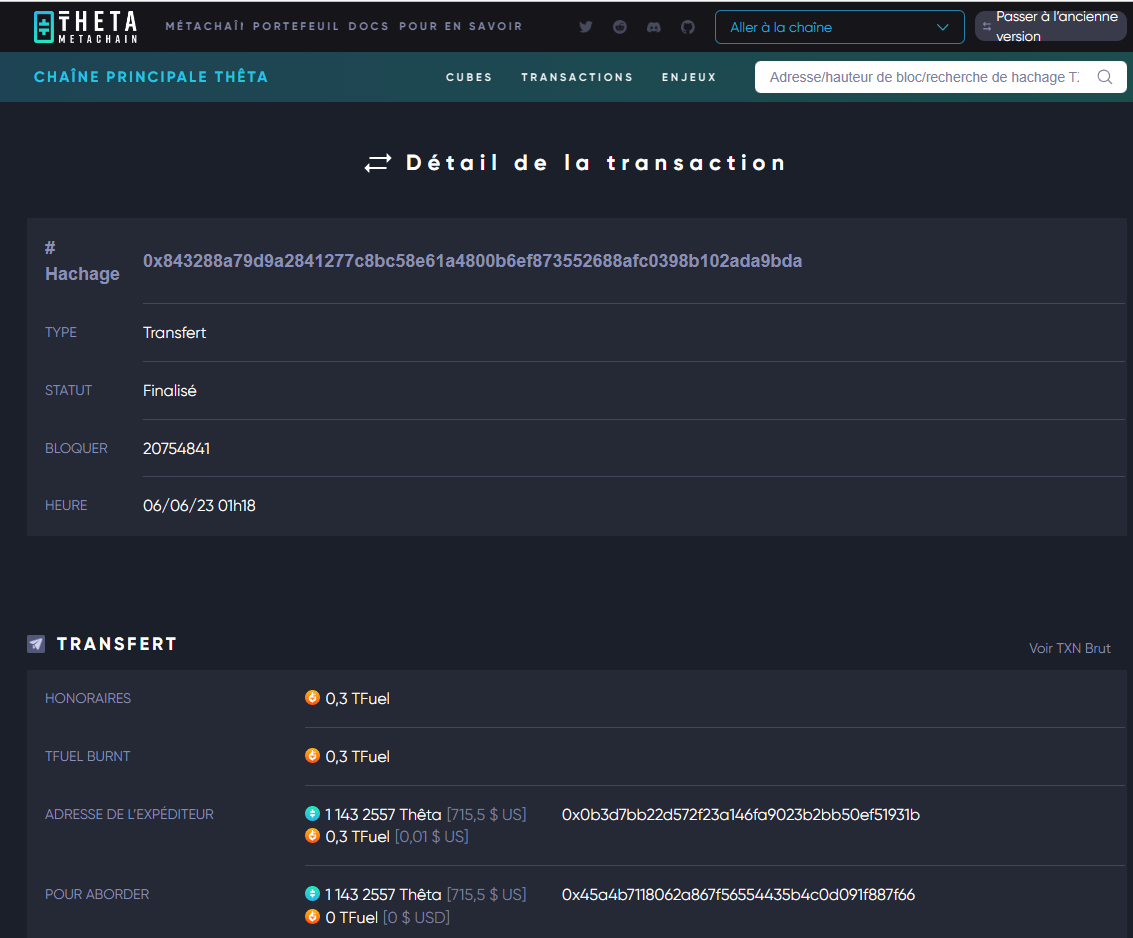This screenshot has height=938, width=1133.
Task: Click the 'HEURE' label
Action: pos(66,505)
